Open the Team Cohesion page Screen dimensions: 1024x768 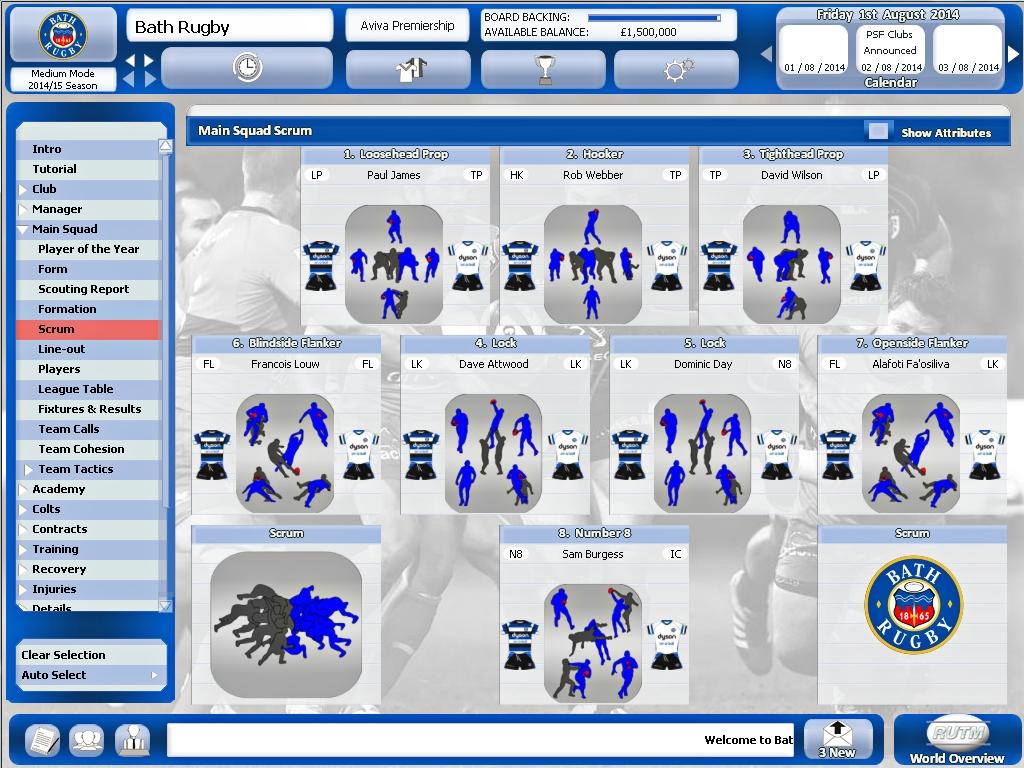click(88, 449)
